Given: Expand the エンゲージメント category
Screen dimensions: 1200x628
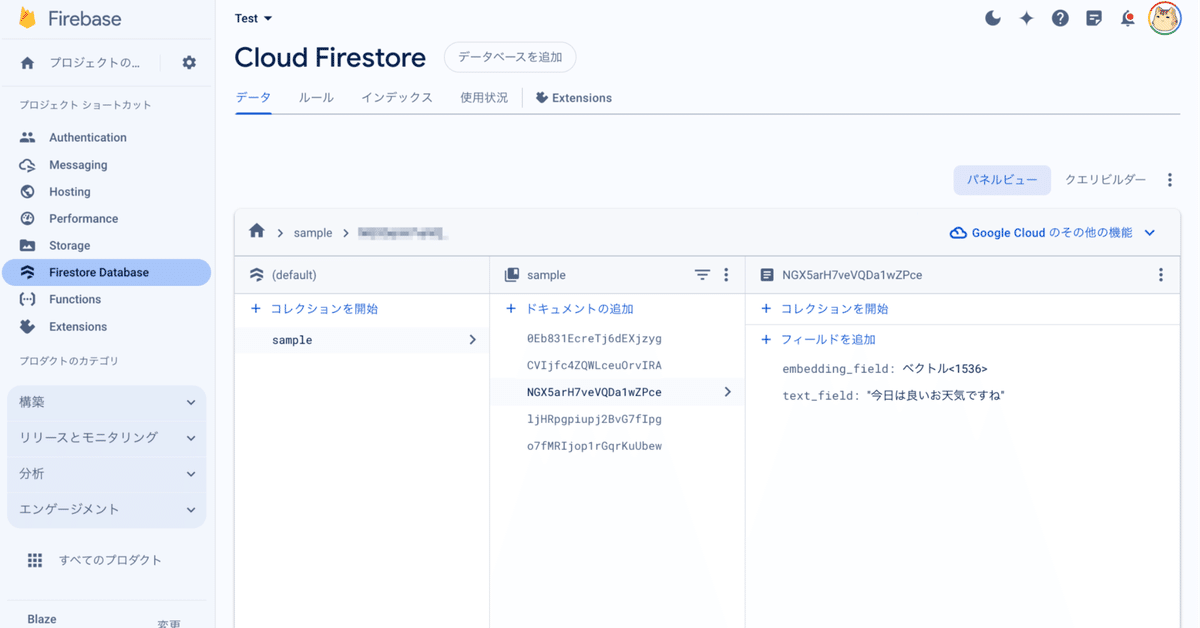Looking at the screenshot, I should [107, 510].
